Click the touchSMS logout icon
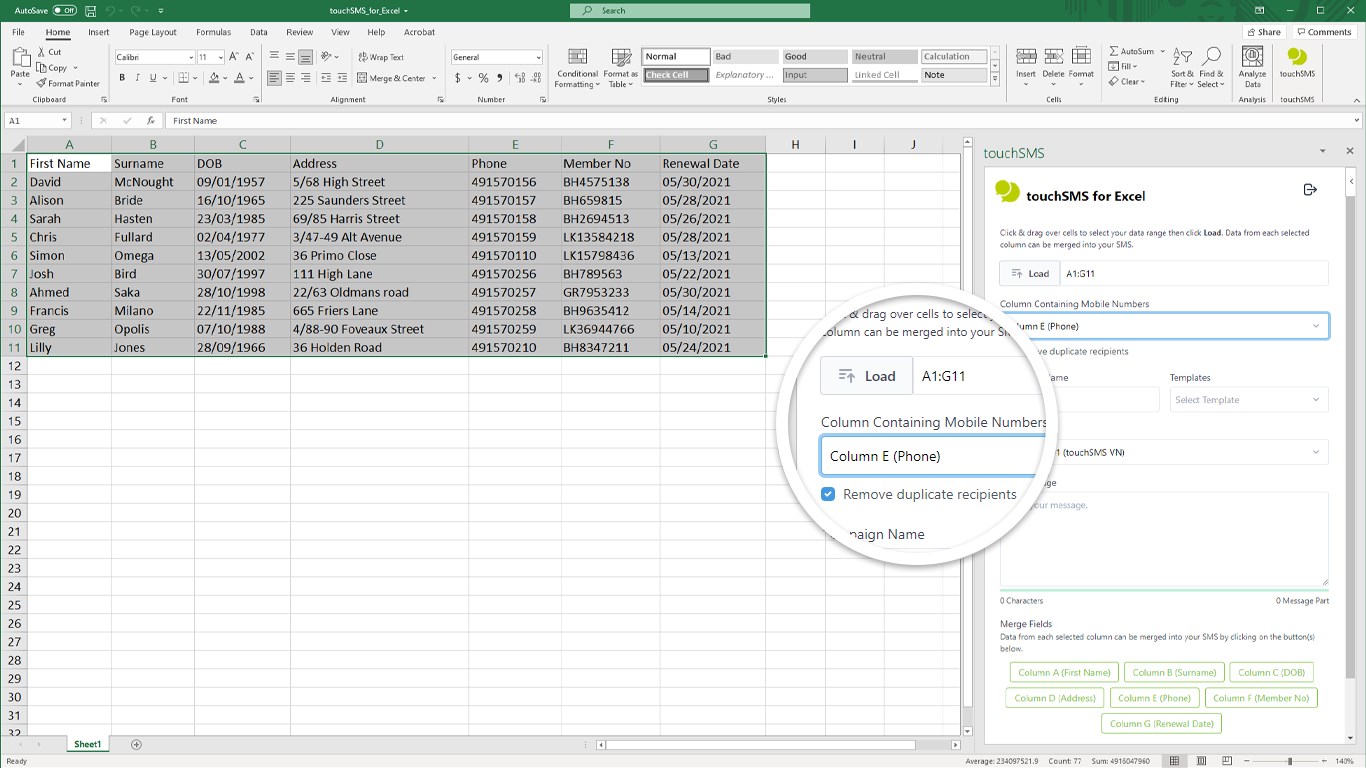The image size is (1366, 768). pos(1310,190)
